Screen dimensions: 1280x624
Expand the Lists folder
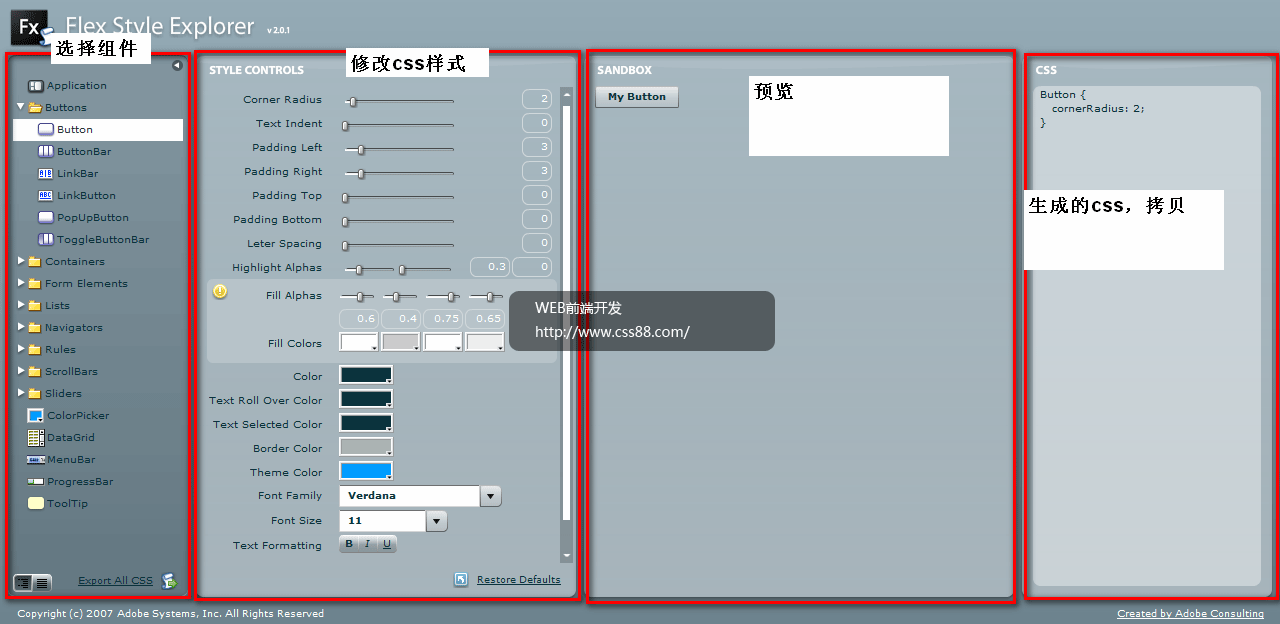click(x=21, y=305)
